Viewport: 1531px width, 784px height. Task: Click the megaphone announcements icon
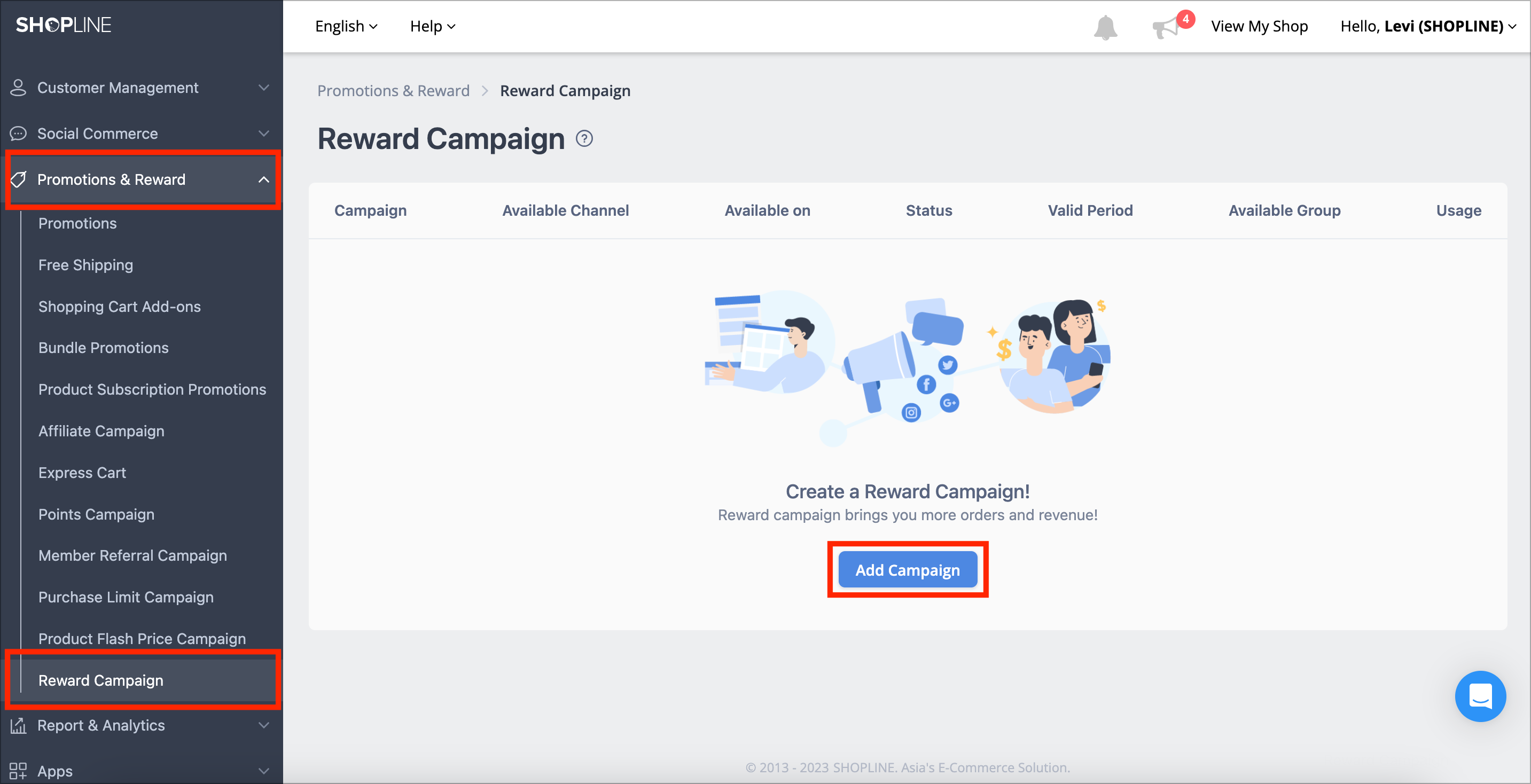pos(1166,27)
